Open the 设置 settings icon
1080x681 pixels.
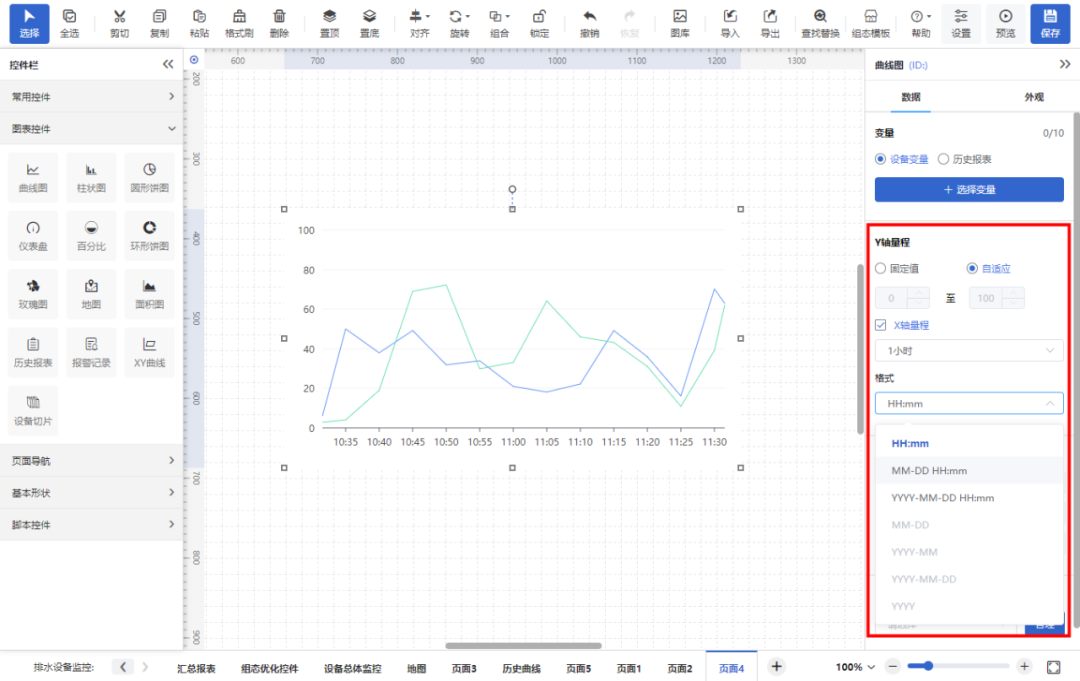[x=960, y=23]
